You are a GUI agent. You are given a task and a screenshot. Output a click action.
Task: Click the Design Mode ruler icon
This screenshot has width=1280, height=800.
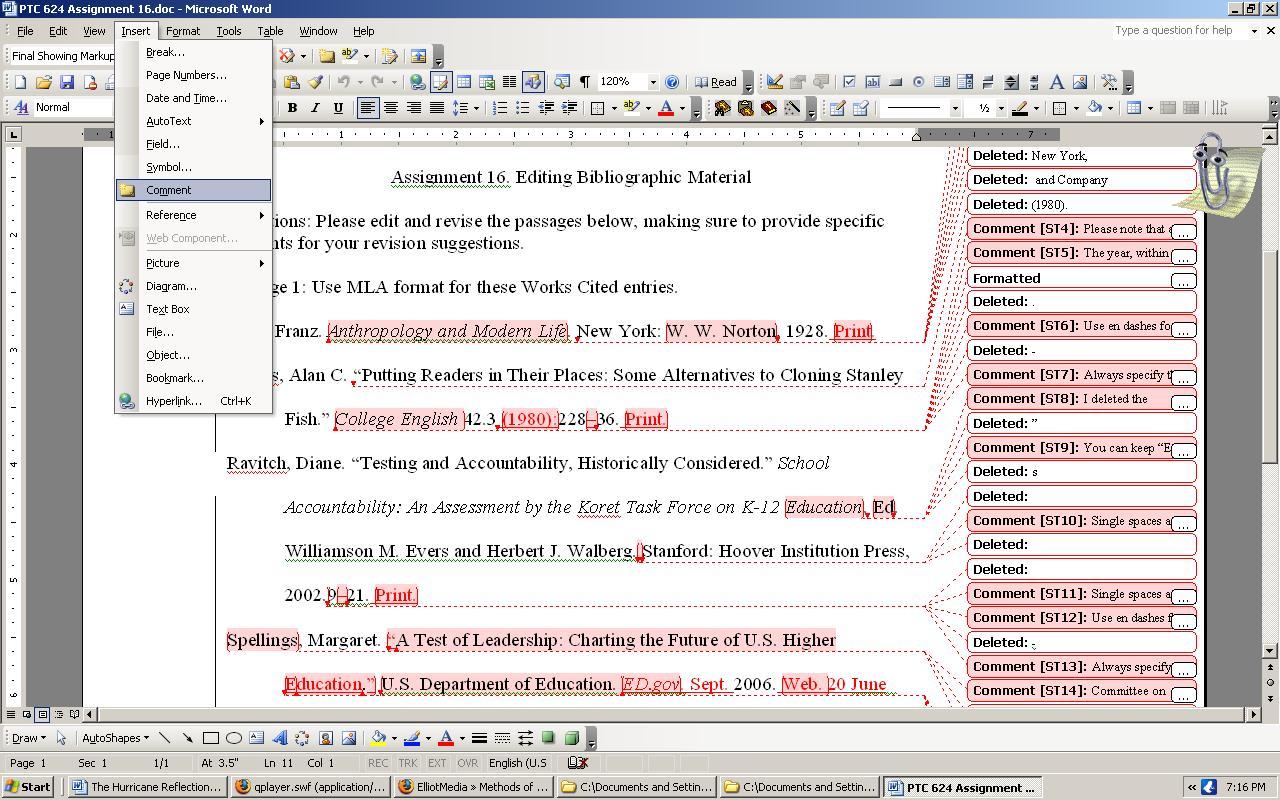[775, 82]
